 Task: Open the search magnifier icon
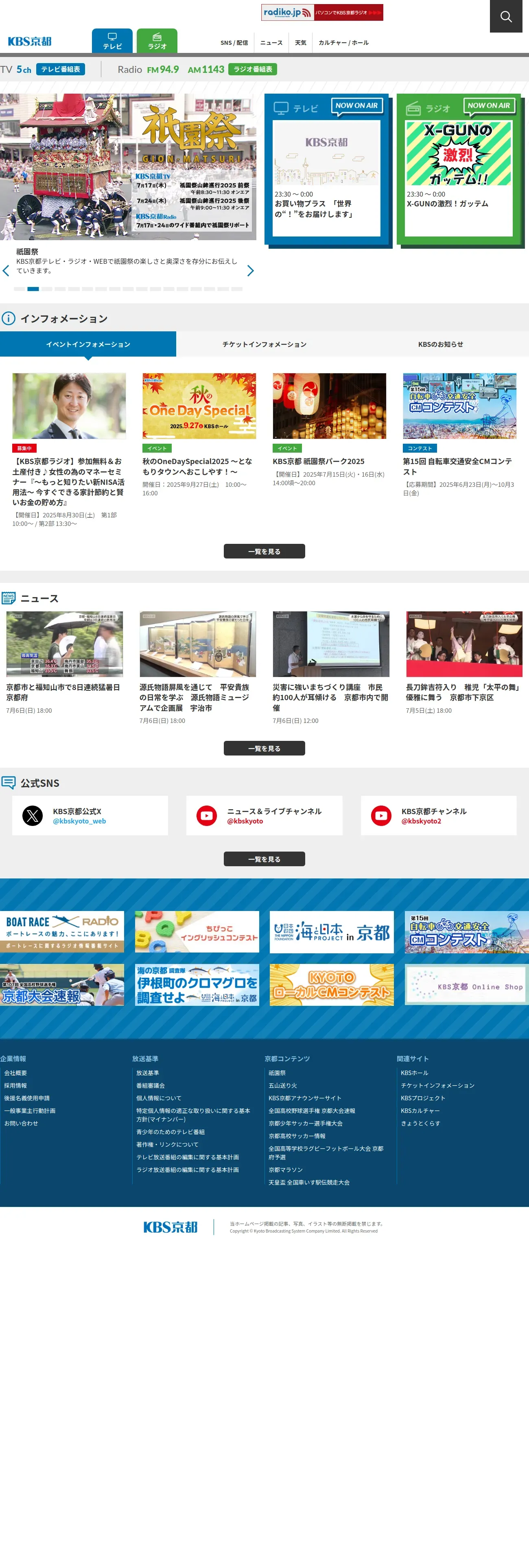coord(506,16)
